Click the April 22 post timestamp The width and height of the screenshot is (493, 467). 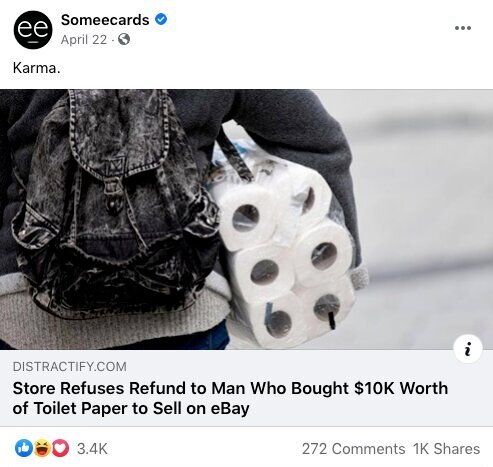point(84,40)
